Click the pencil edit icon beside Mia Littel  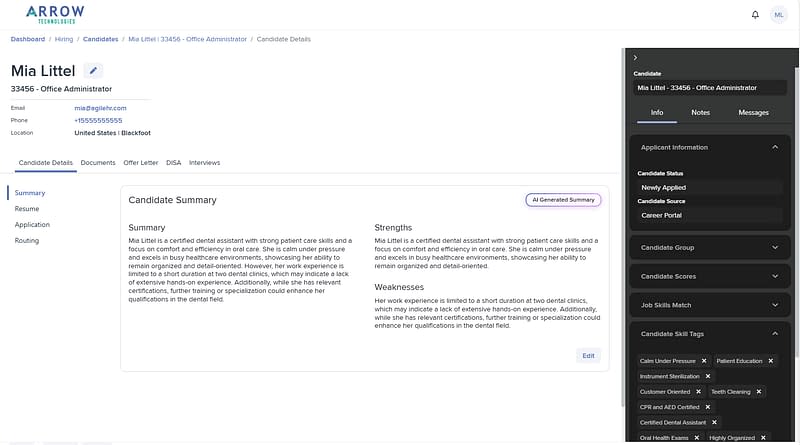pyautogui.click(x=93, y=70)
